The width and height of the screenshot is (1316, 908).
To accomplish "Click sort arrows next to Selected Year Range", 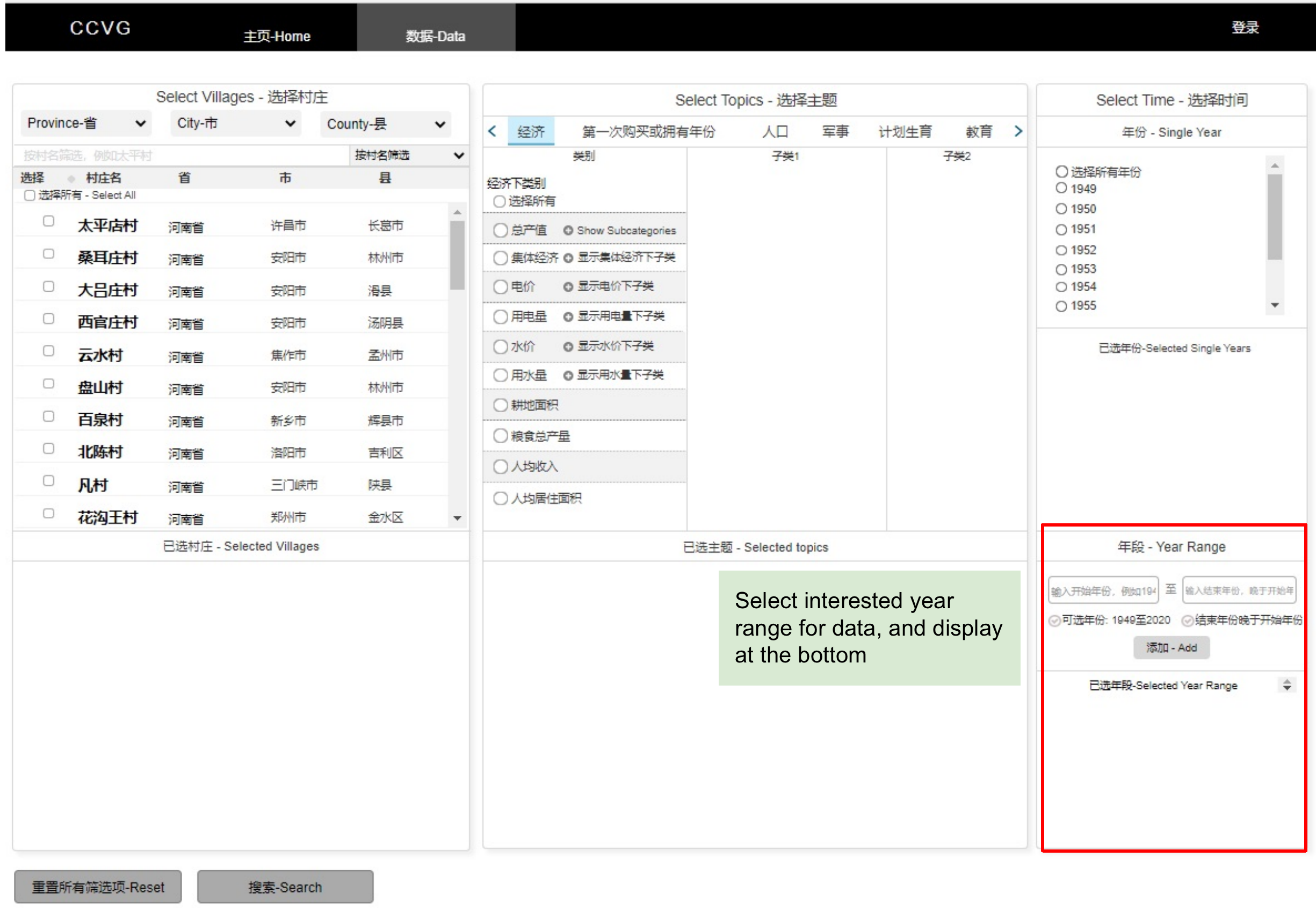I will click(1286, 685).
